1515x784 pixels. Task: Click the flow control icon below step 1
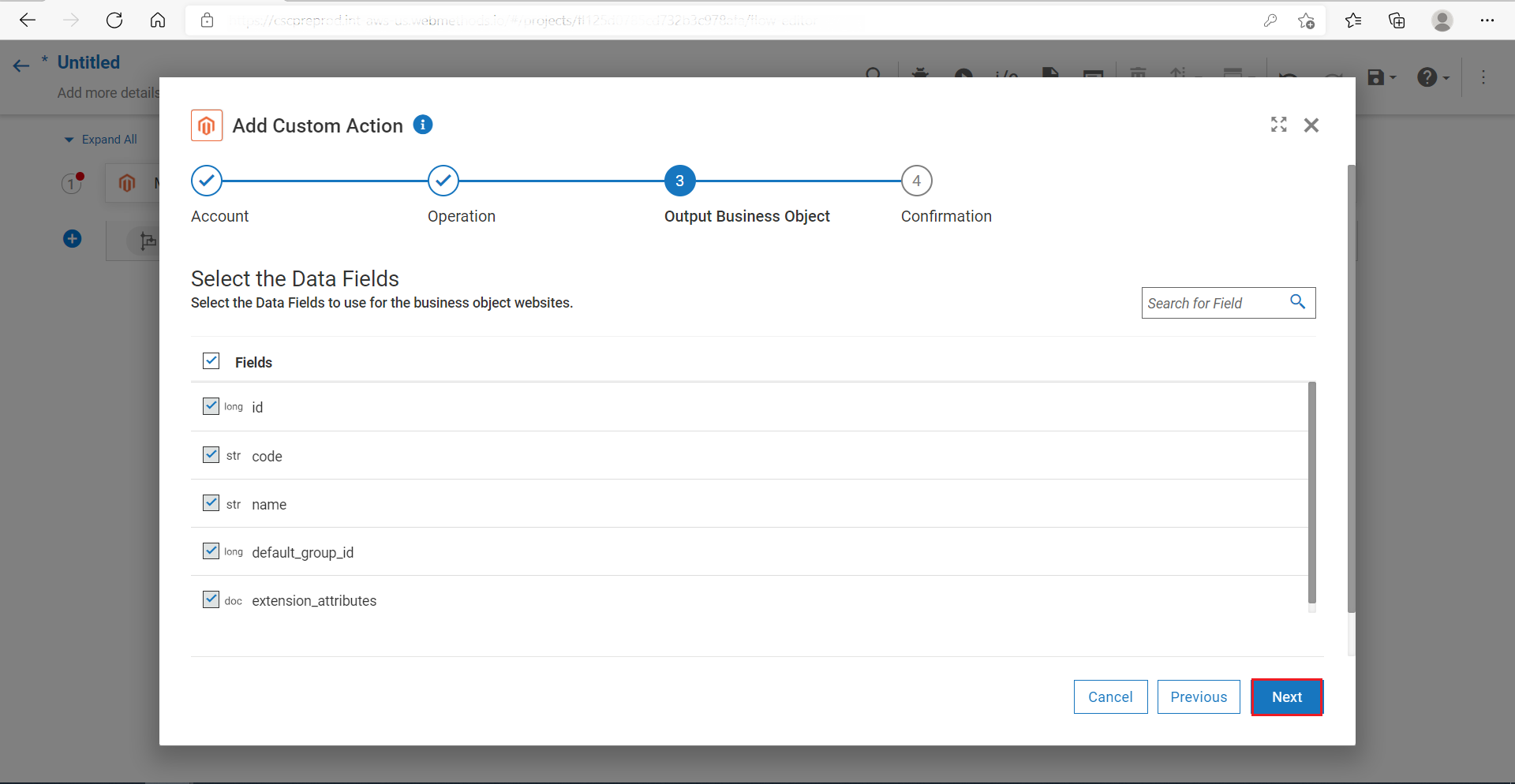pyautogui.click(x=148, y=241)
